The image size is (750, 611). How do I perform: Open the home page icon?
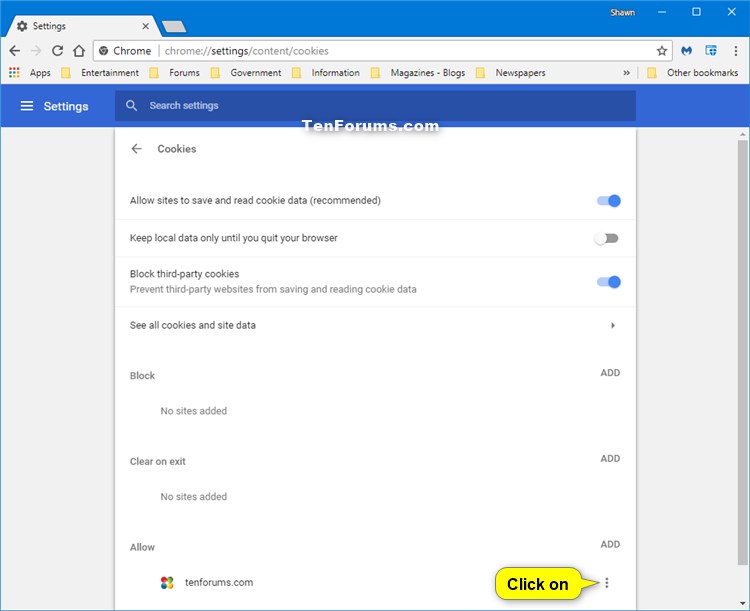pyautogui.click(x=79, y=51)
